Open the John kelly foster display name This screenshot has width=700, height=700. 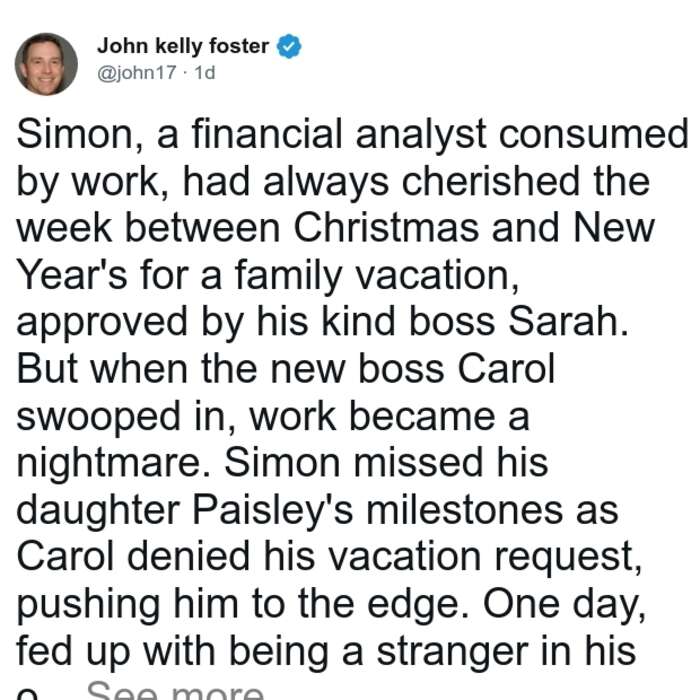183,46
